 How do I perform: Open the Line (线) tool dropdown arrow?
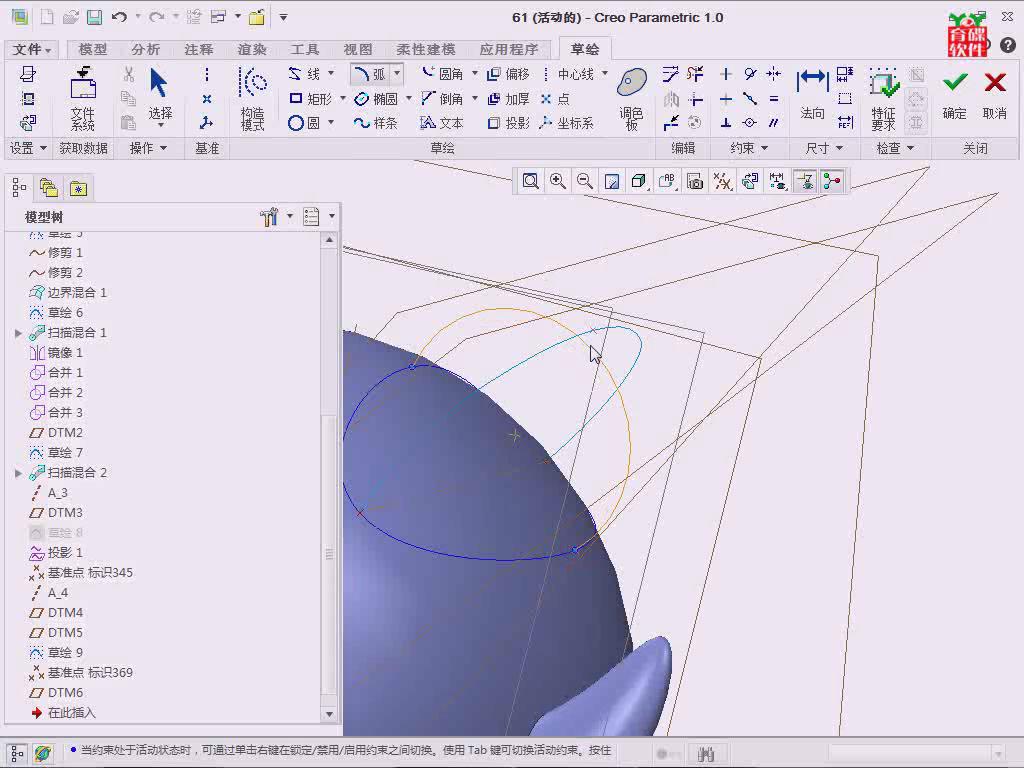tap(331, 73)
